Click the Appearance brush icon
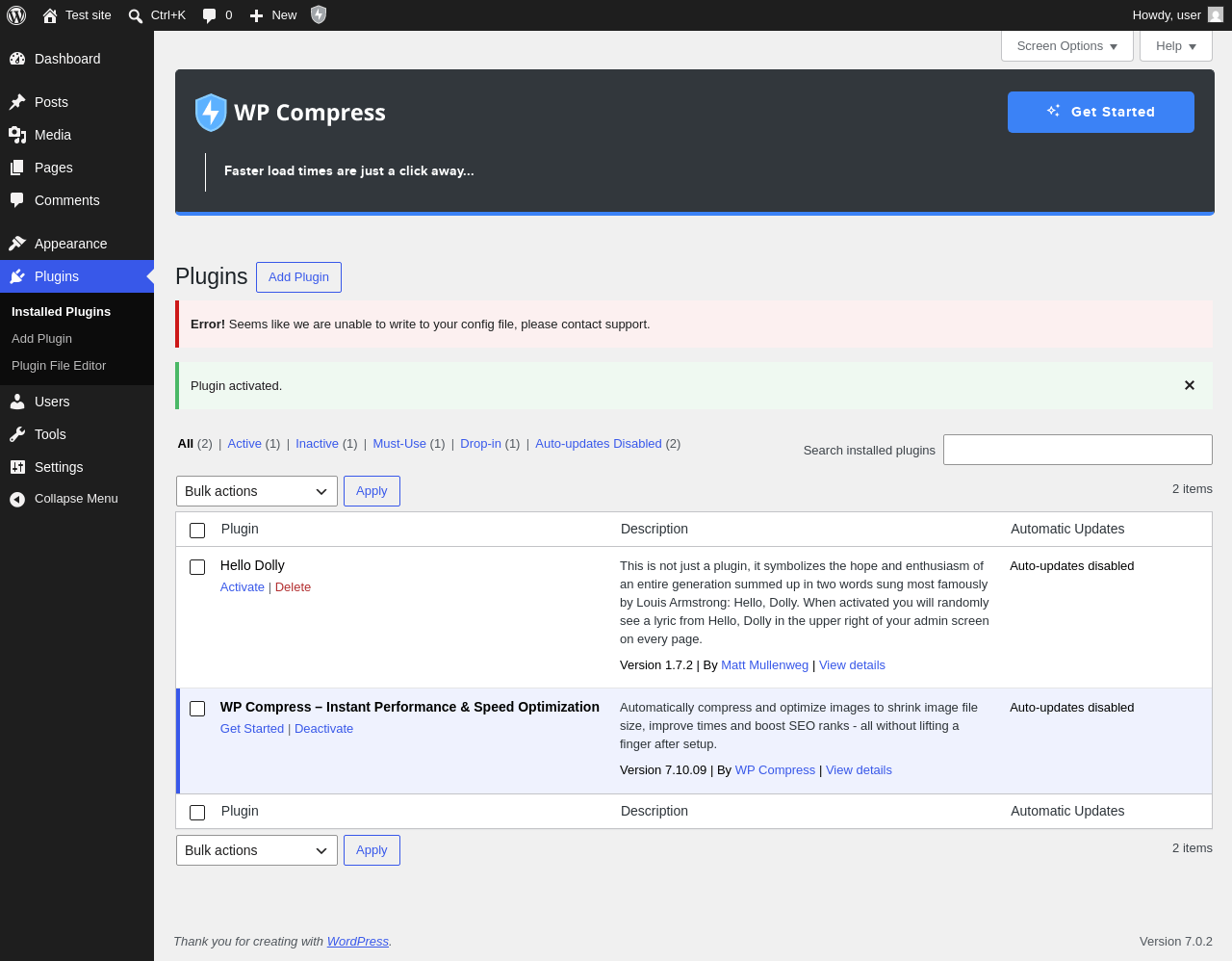Viewport: 1232px width, 961px height. [x=17, y=244]
